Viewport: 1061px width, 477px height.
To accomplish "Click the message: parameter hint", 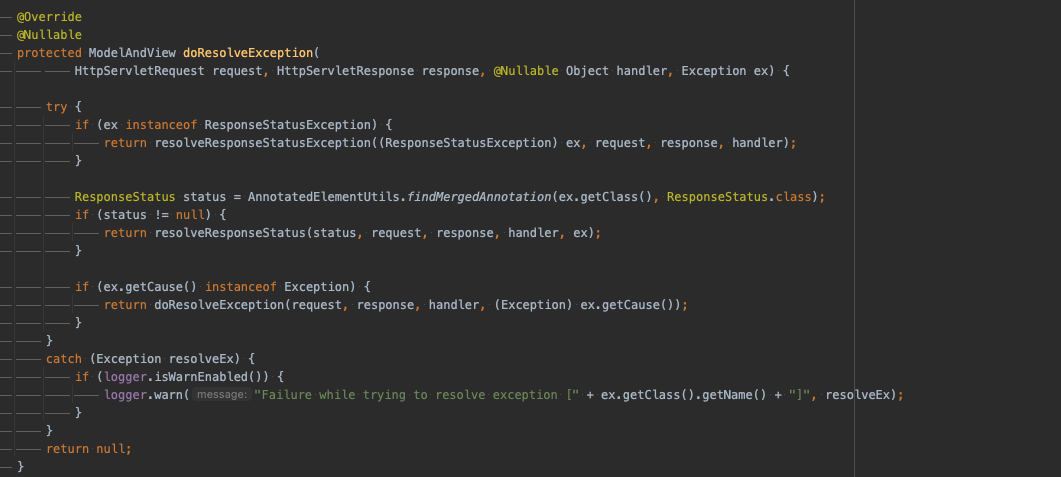I will (x=221, y=394).
